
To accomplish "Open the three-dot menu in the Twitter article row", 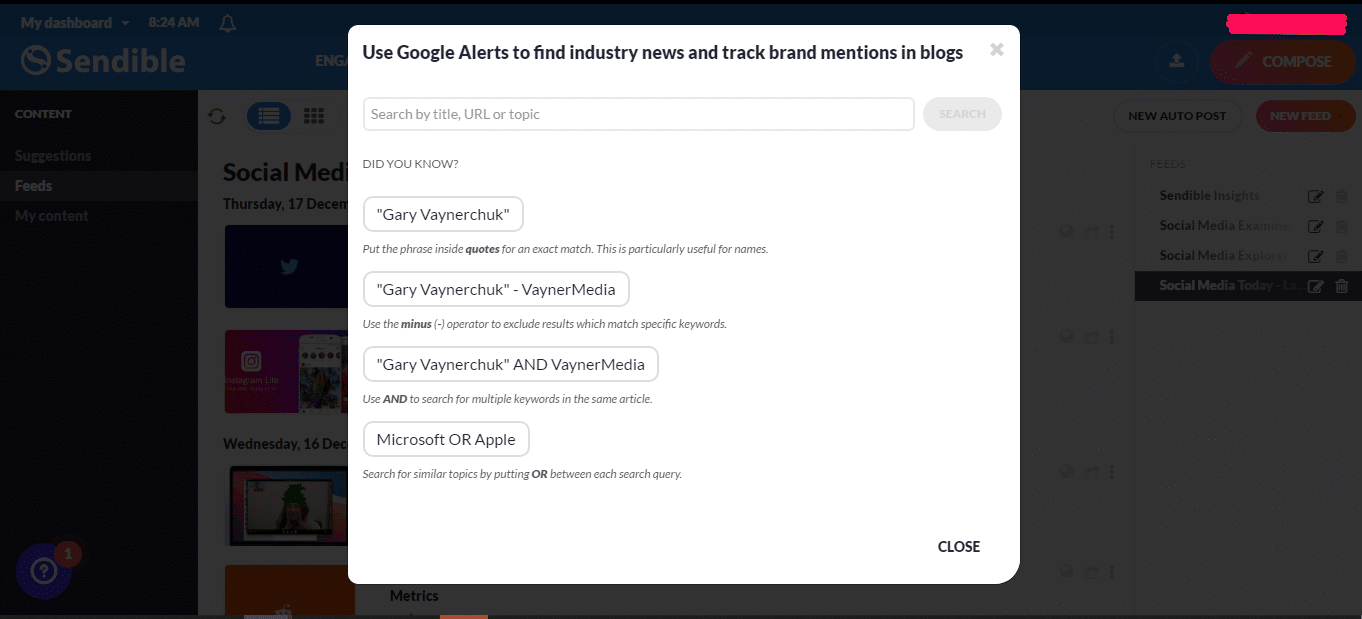I will tap(1112, 232).
